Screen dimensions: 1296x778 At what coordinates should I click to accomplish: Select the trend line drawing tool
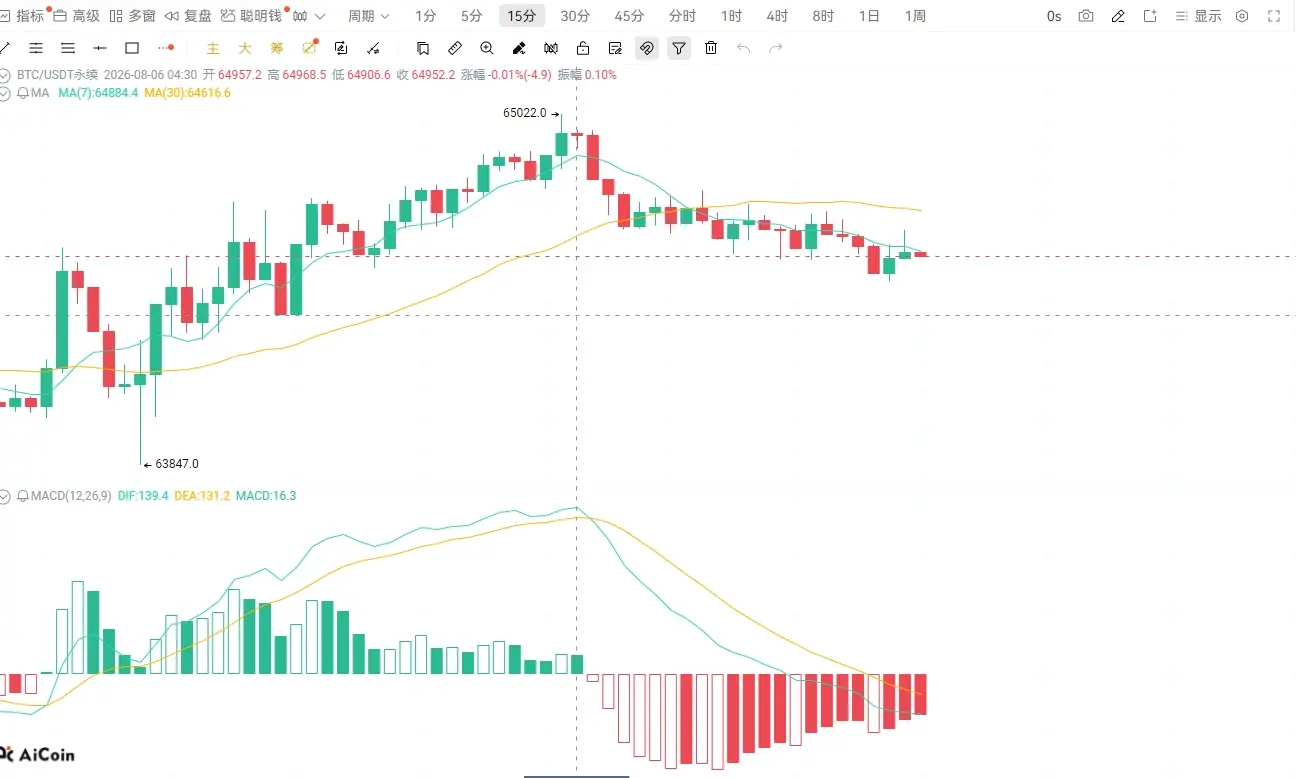click(5, 48)
